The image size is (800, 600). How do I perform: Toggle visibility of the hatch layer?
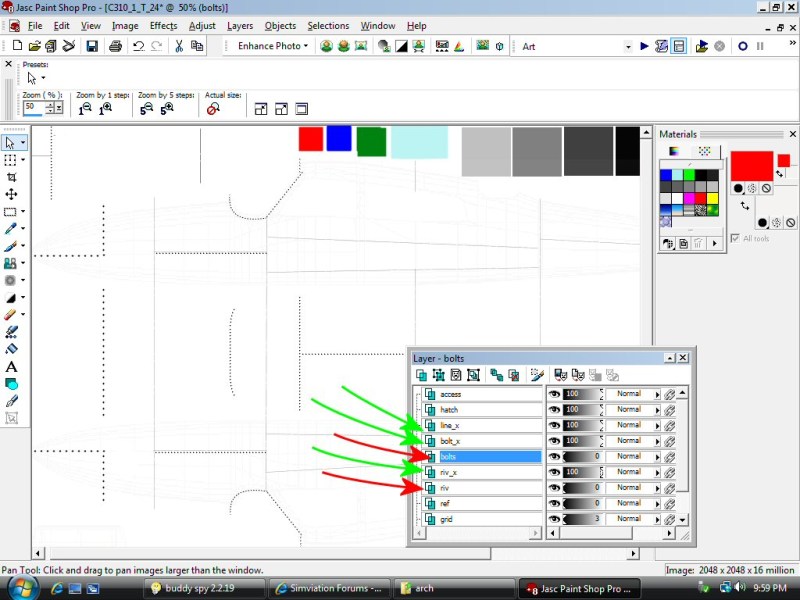pos(554,410)
